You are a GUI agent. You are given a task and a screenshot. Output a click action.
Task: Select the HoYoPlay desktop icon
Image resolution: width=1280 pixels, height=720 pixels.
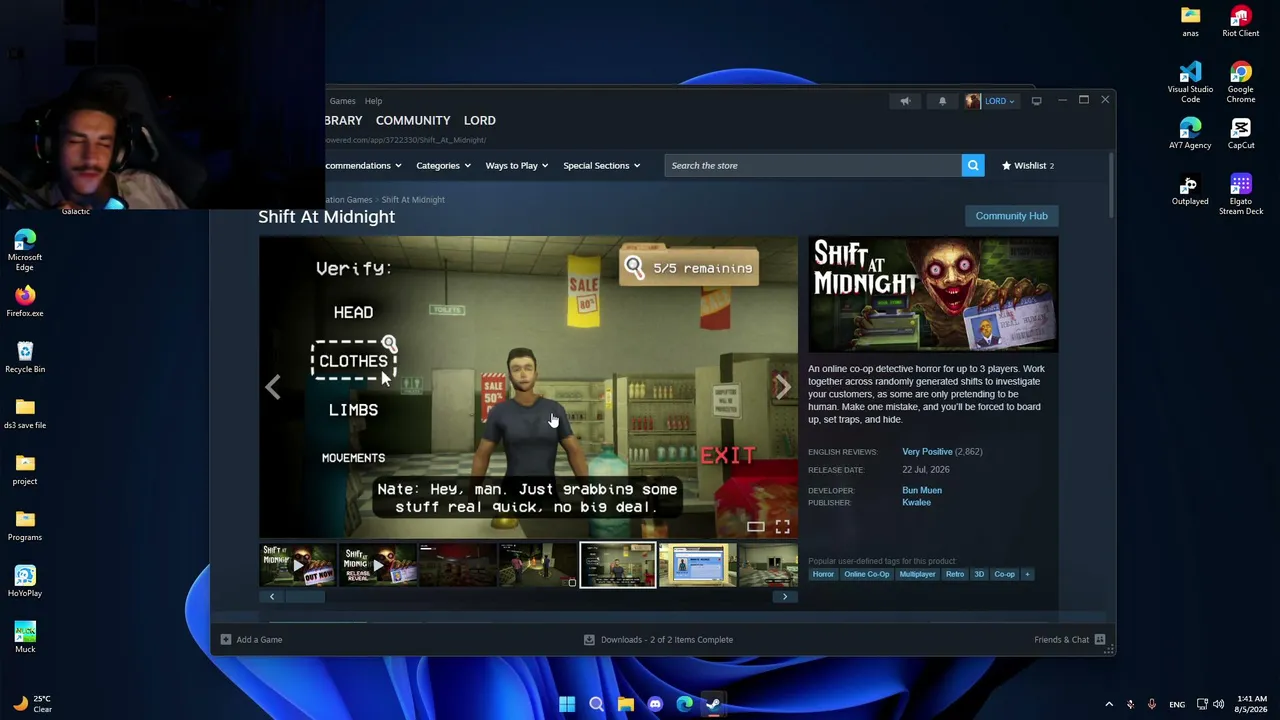[x=25, y=581]
